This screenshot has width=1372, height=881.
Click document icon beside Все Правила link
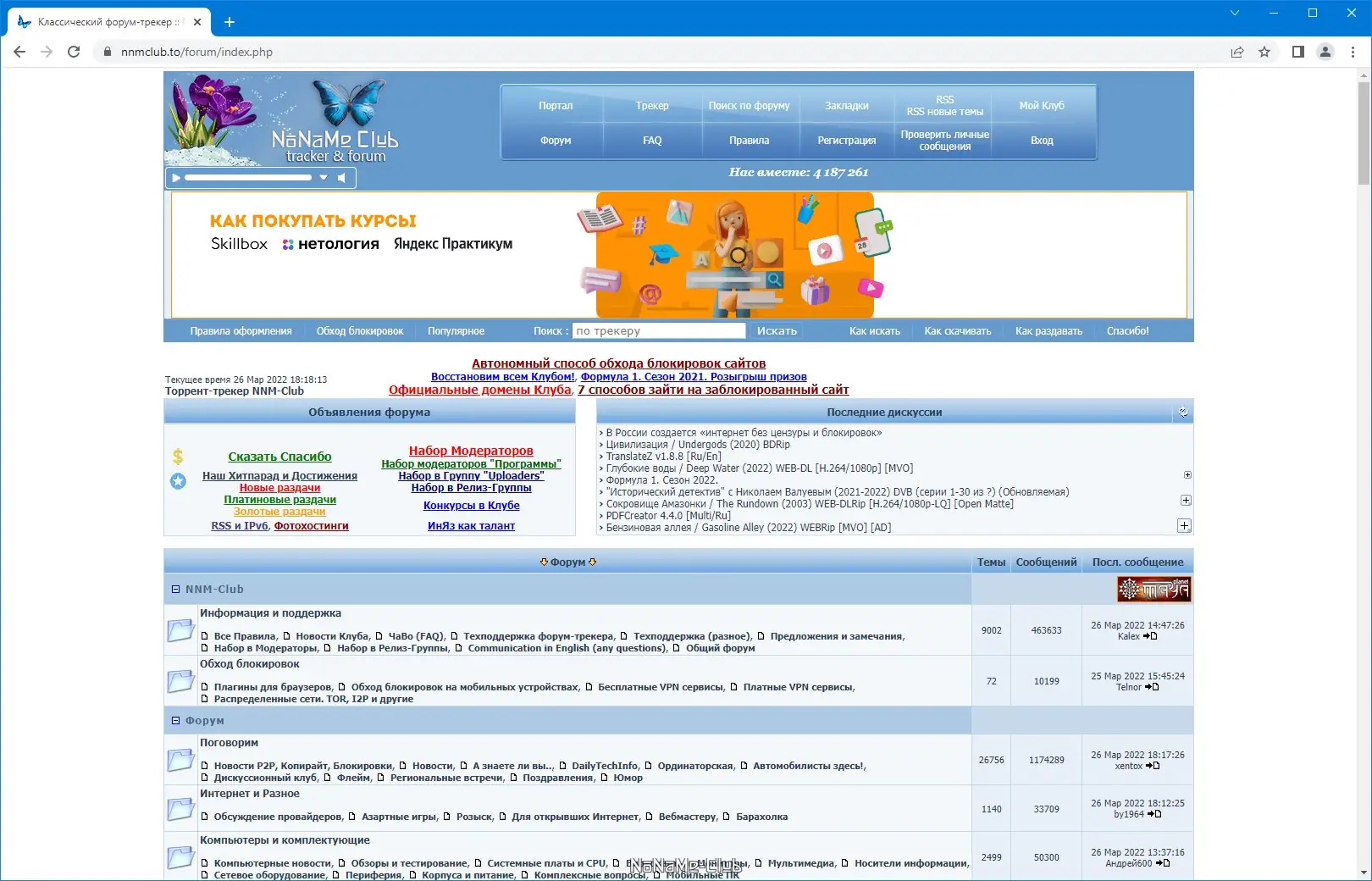[x=203, y=635]
